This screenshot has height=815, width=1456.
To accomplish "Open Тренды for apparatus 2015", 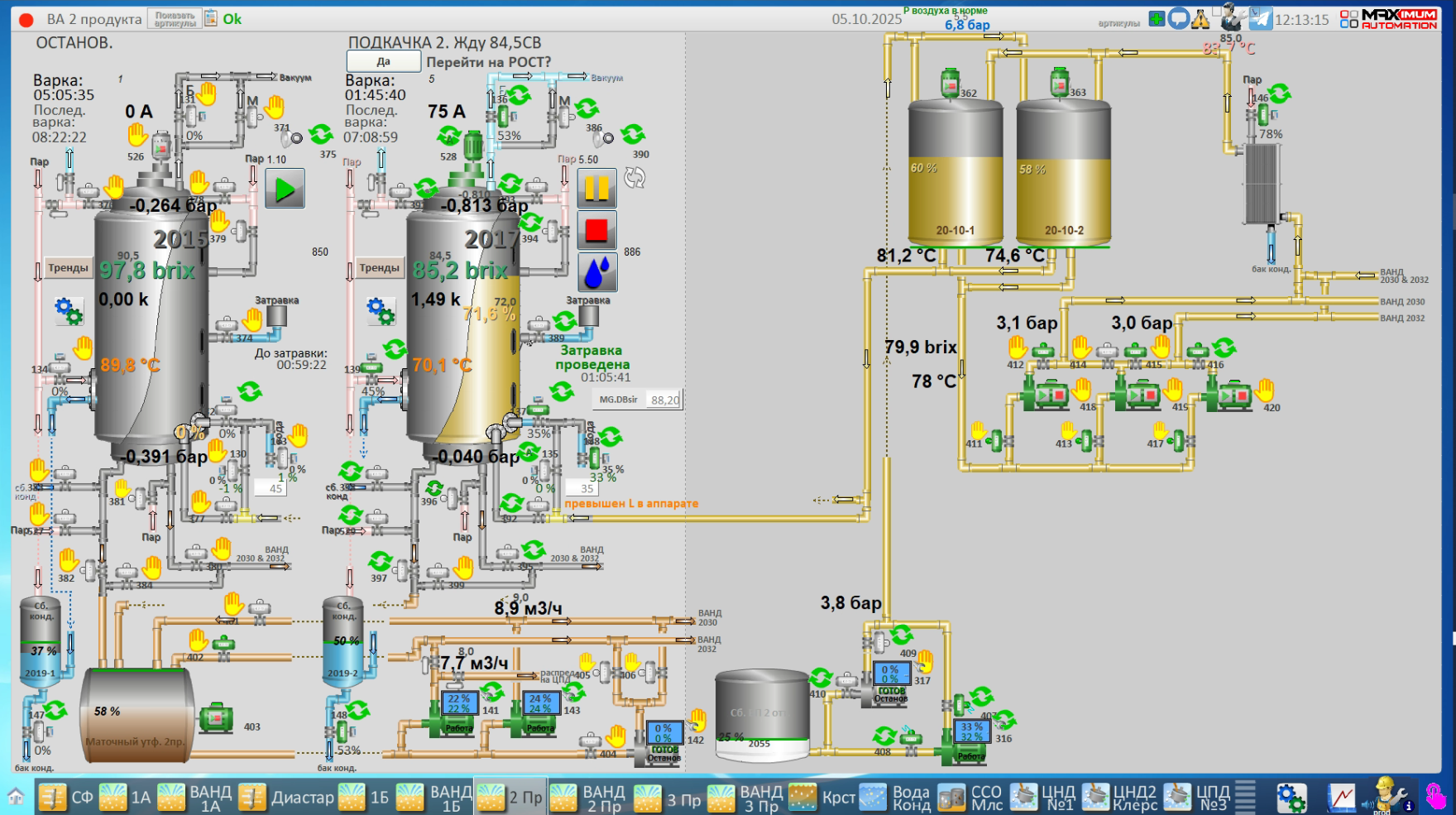I will [68, 268].
